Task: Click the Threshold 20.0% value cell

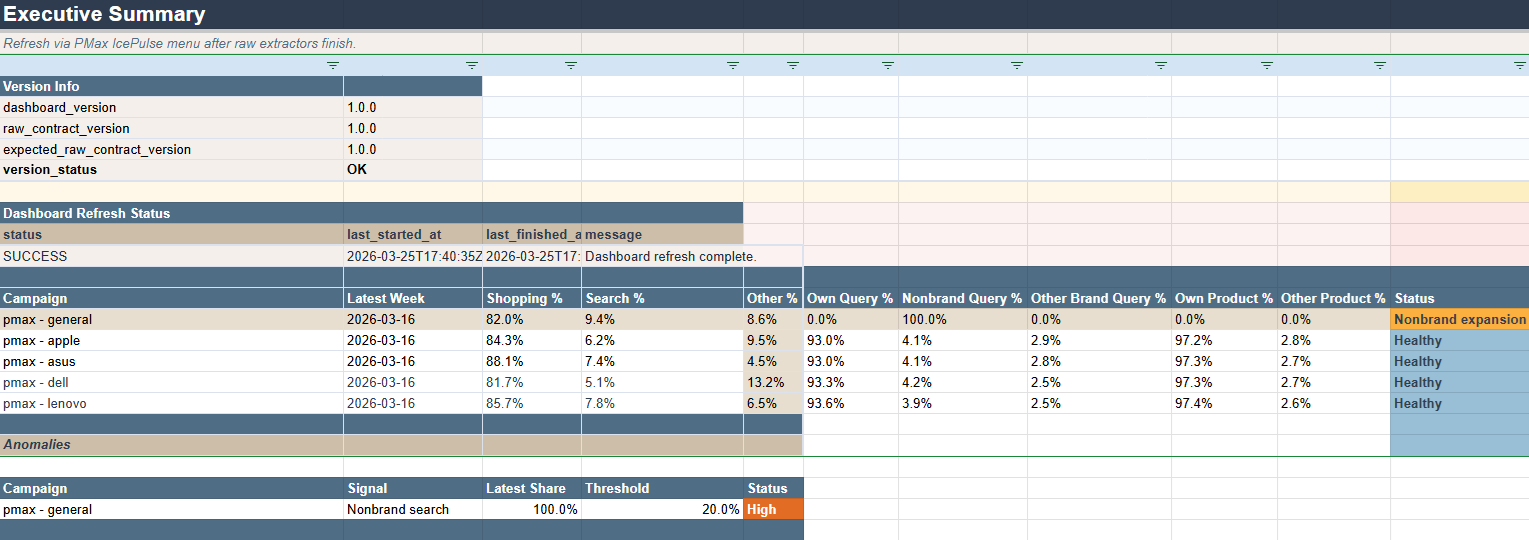Action: (x=661, y=510)
